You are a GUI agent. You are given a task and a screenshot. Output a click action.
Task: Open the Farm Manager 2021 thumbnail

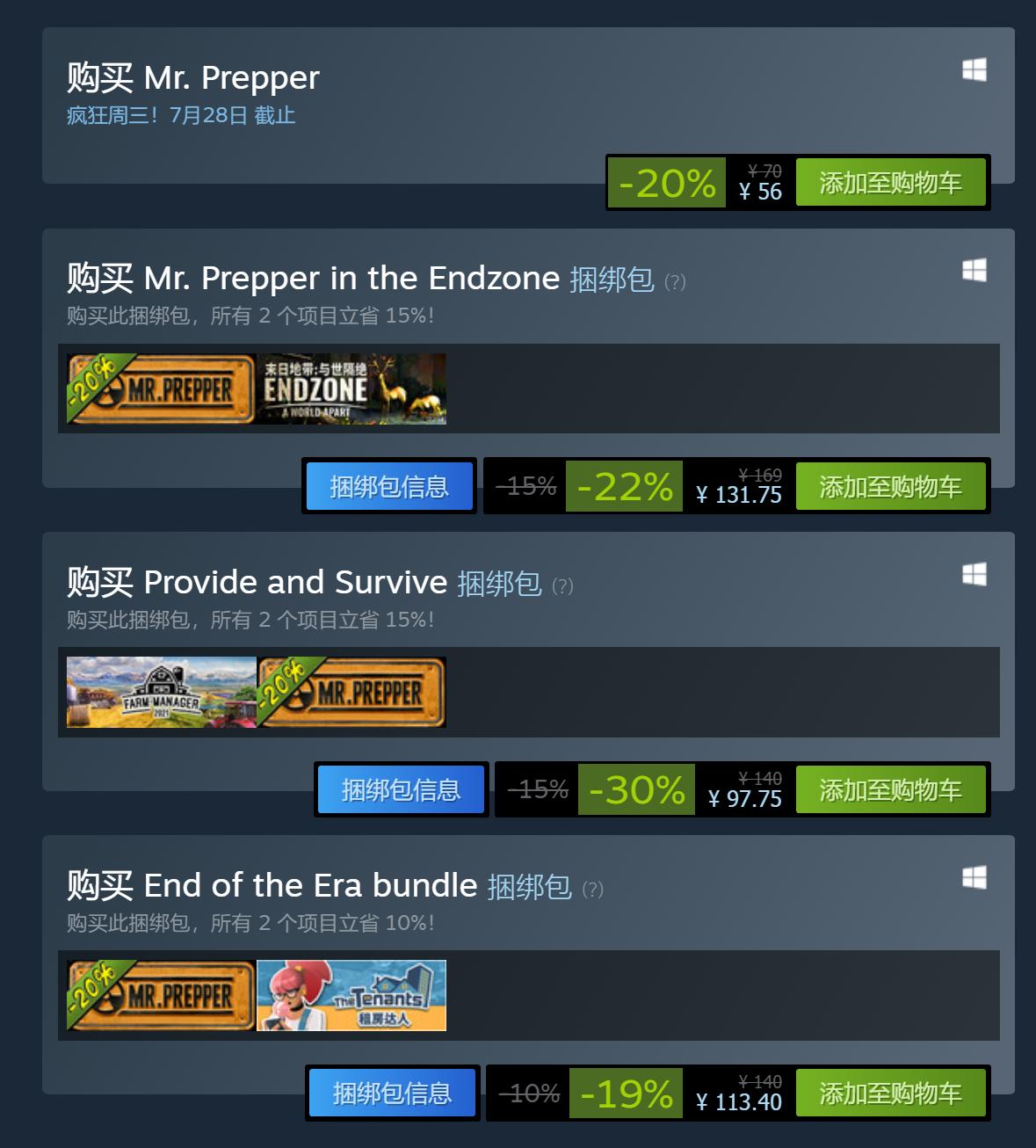[x=162, y=692]
